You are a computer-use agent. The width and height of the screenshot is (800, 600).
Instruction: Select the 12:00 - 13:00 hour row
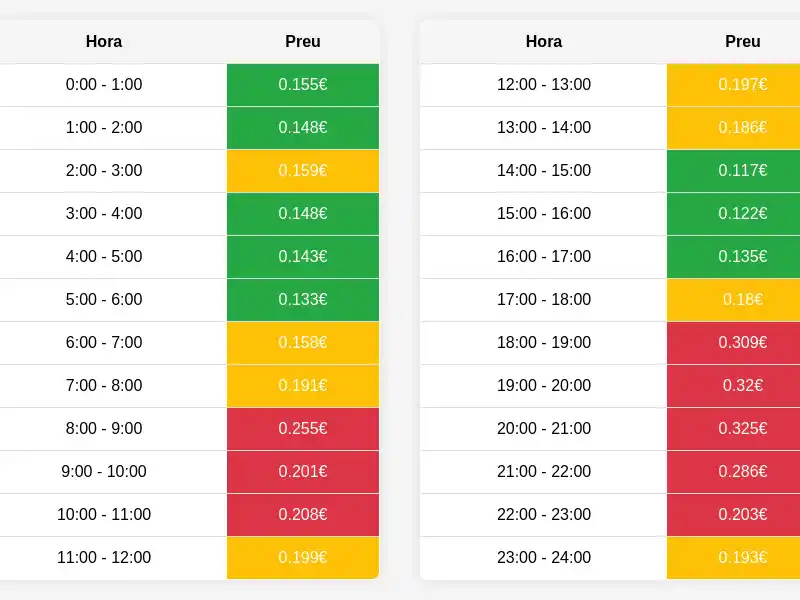tap(544, 85)
